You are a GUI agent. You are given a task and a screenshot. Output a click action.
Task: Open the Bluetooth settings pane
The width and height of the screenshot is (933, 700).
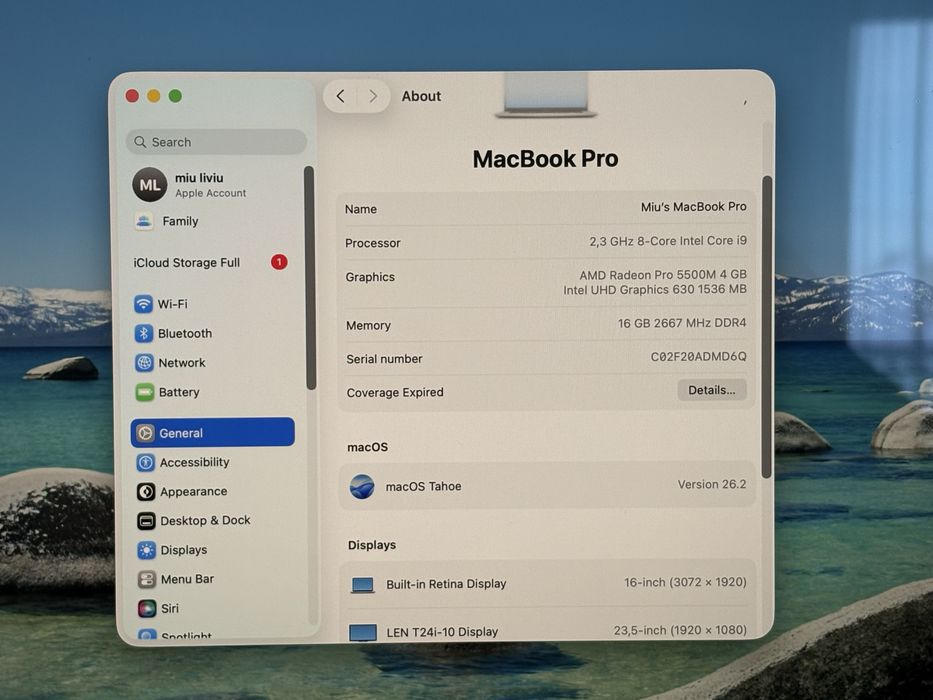(x=212, y=333)
